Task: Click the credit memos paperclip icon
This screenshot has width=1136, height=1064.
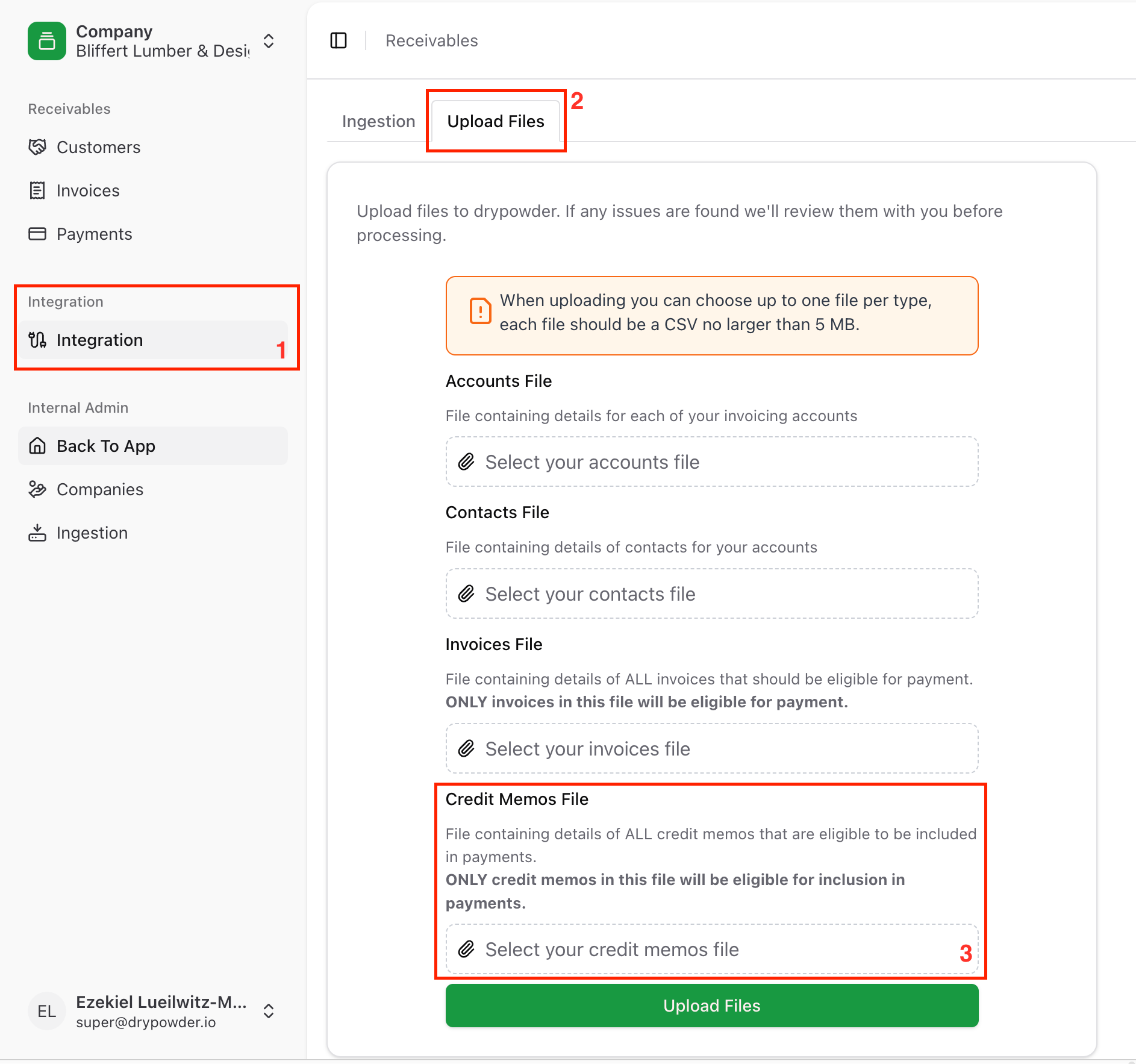Action: [466, 950]
